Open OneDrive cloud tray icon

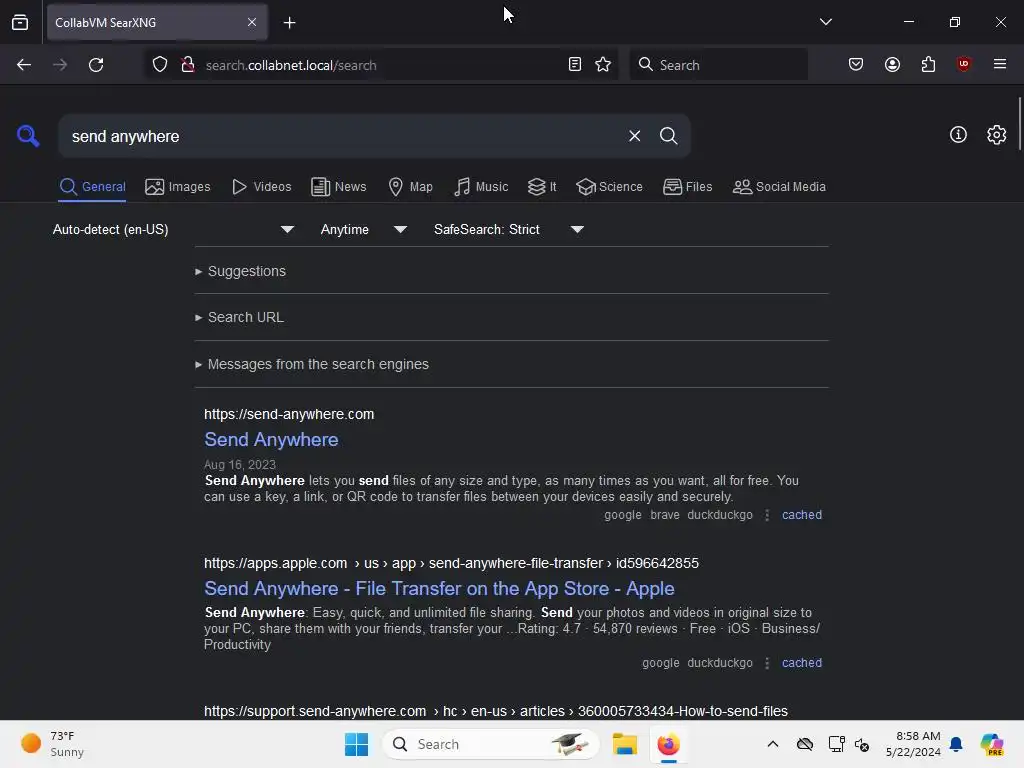tap(805, 744)
